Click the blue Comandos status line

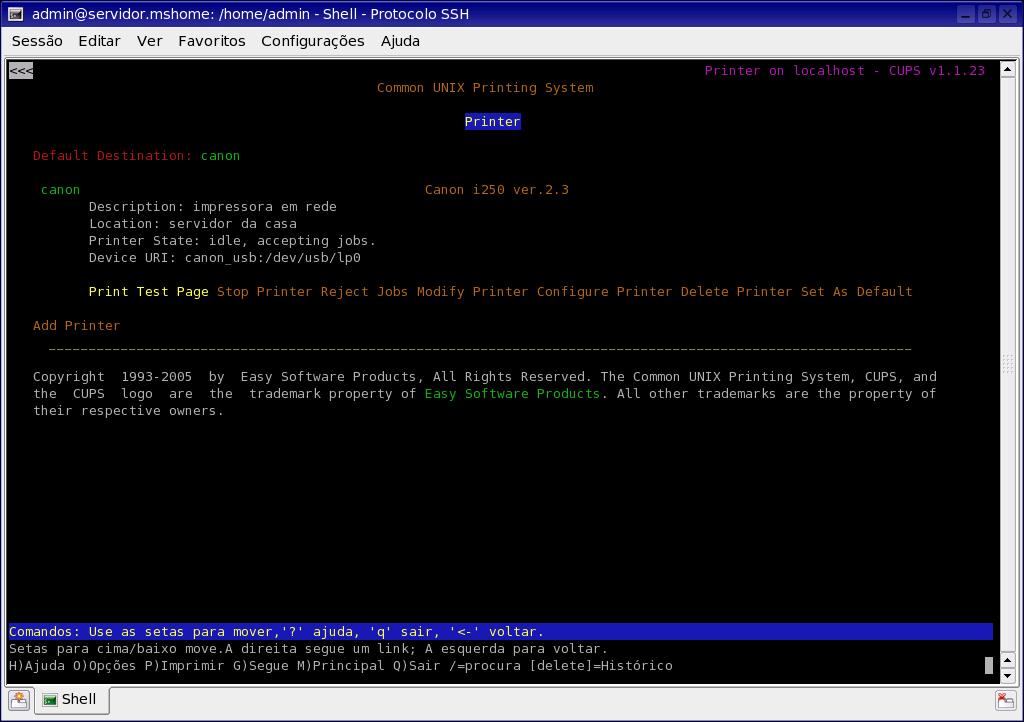pyautogui.click(x=500, y=631)
